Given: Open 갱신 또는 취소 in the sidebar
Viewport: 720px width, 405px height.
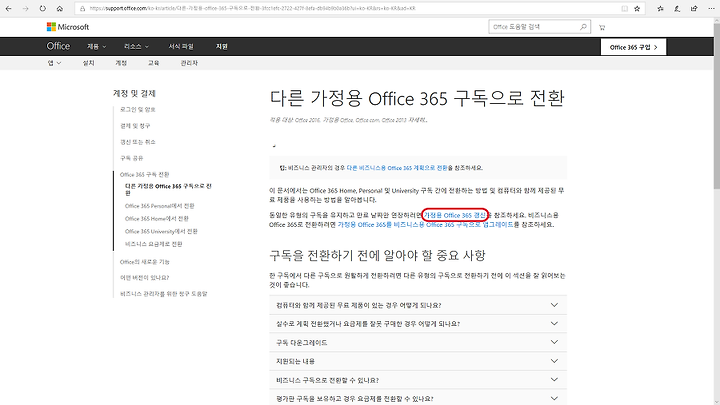Looking at the screenshot, I should point(138,142).
